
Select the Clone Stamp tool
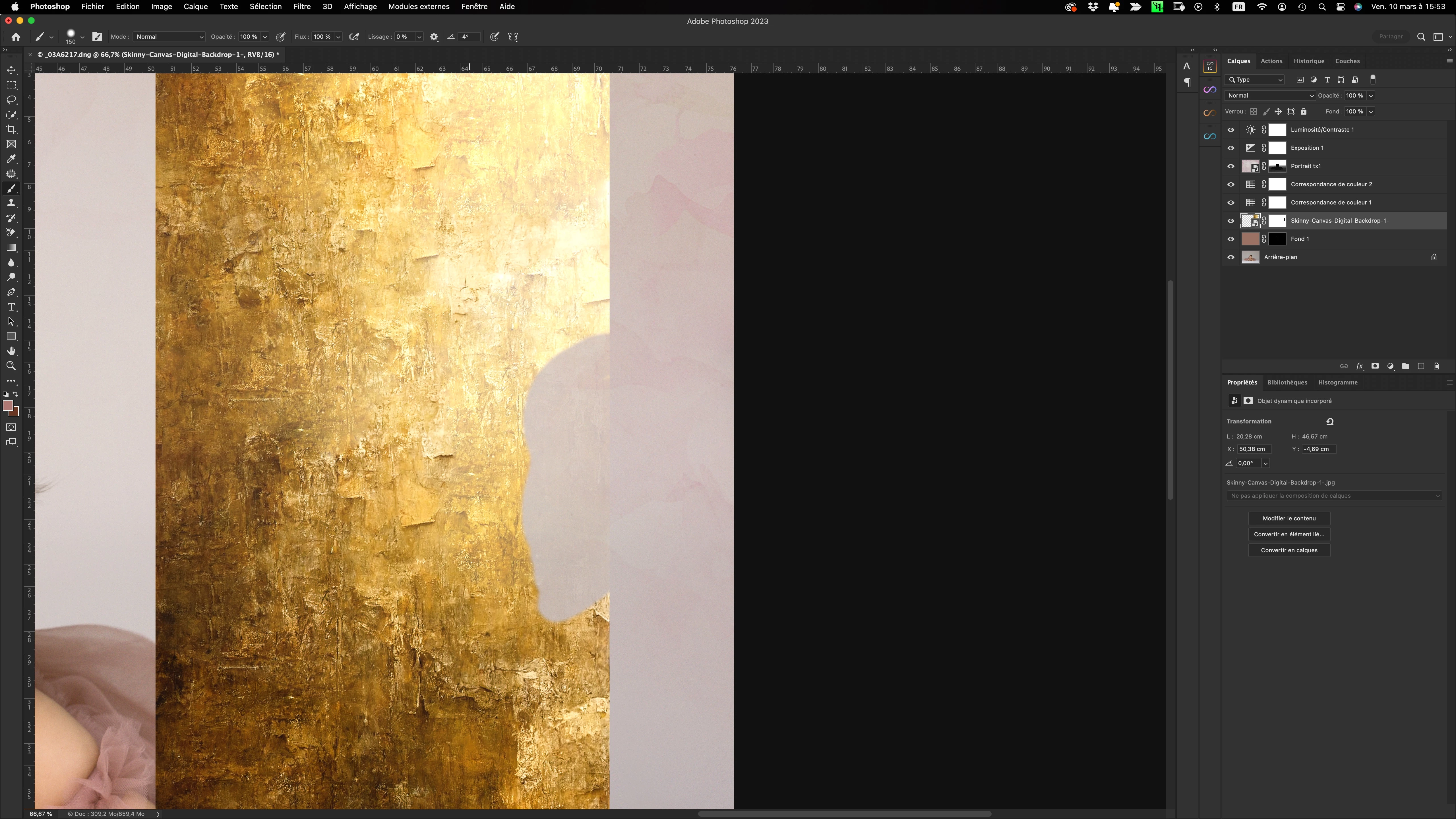pyautogui.click(x=11, y=204)
